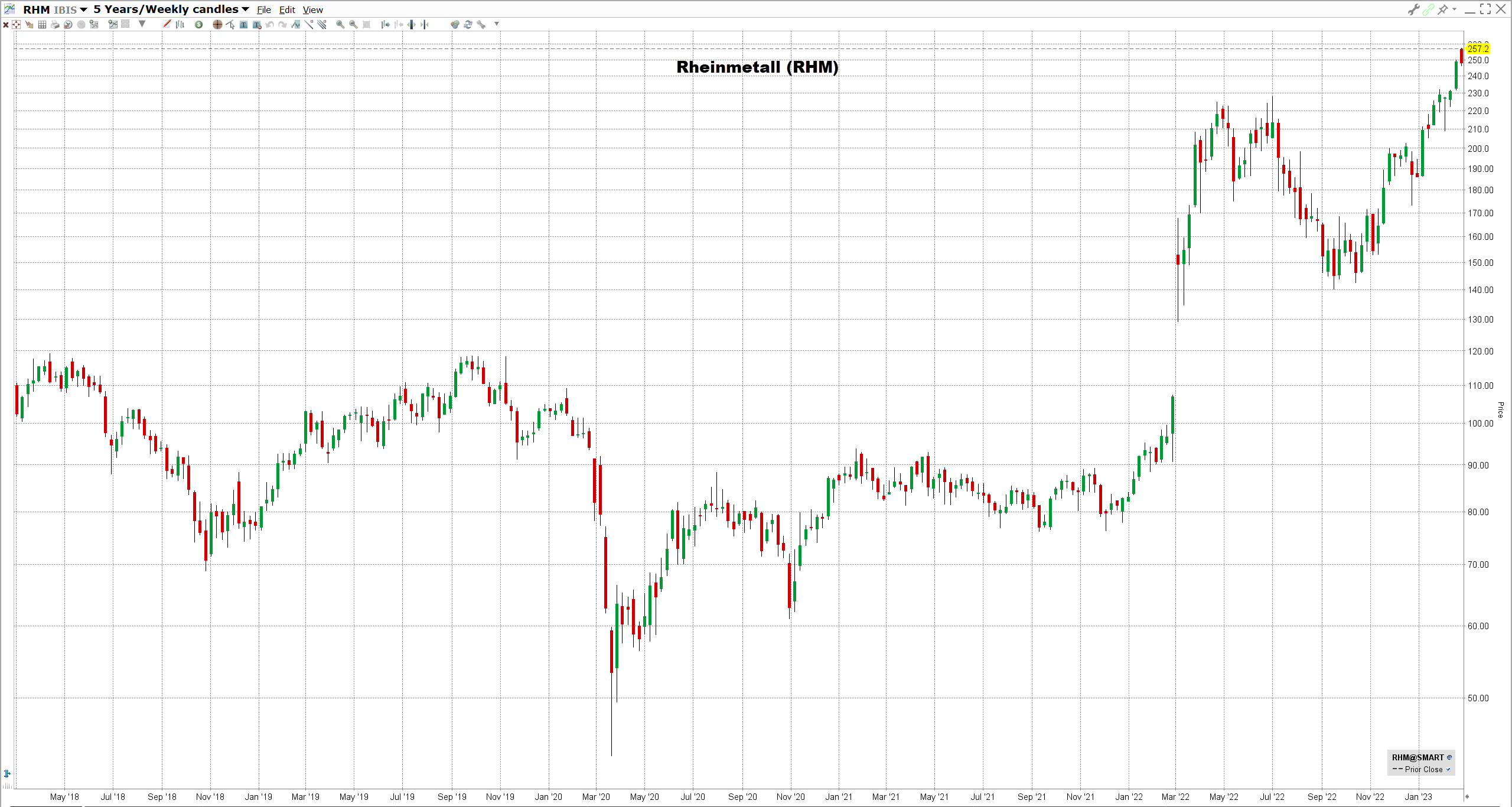This screenshot has width=1512, height=807.
Task: Click the red four-arrow move icon
Action: click(17, 25)
